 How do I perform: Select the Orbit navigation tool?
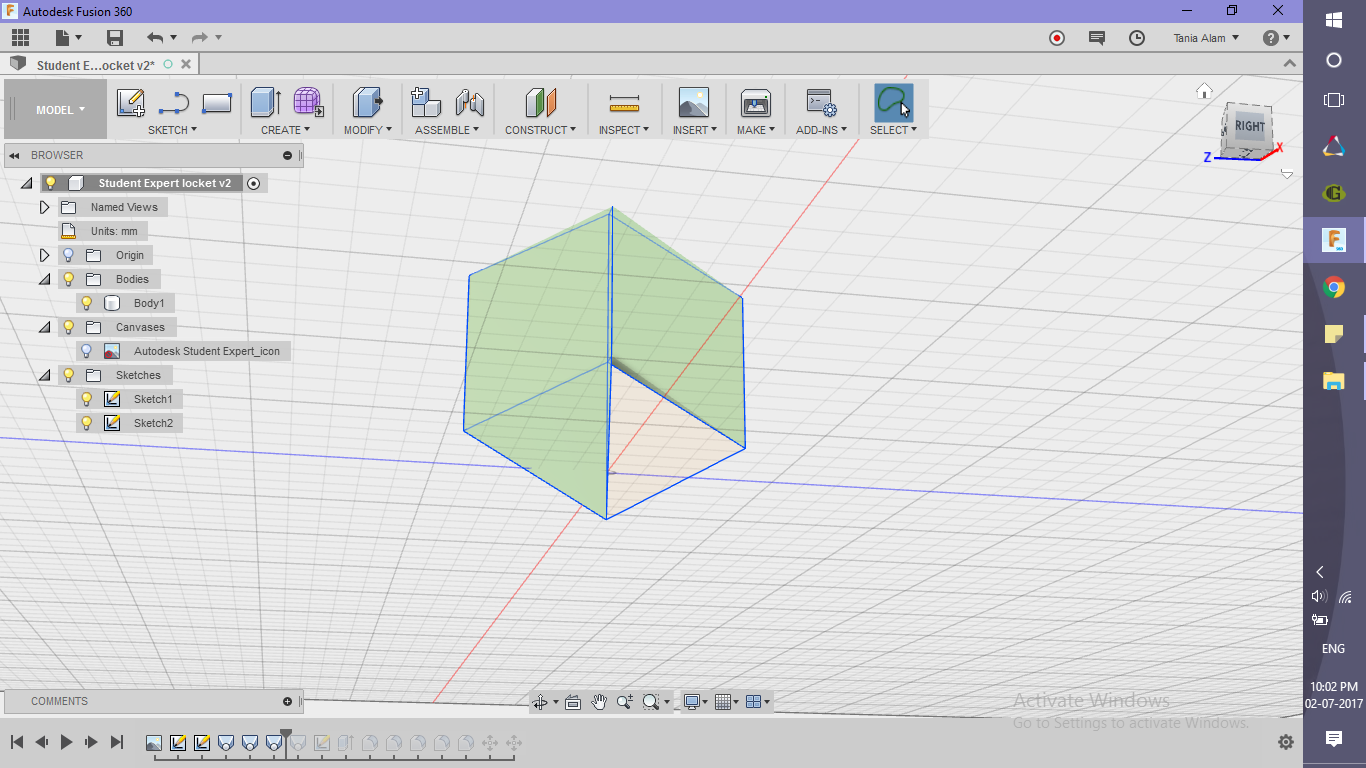540,702
